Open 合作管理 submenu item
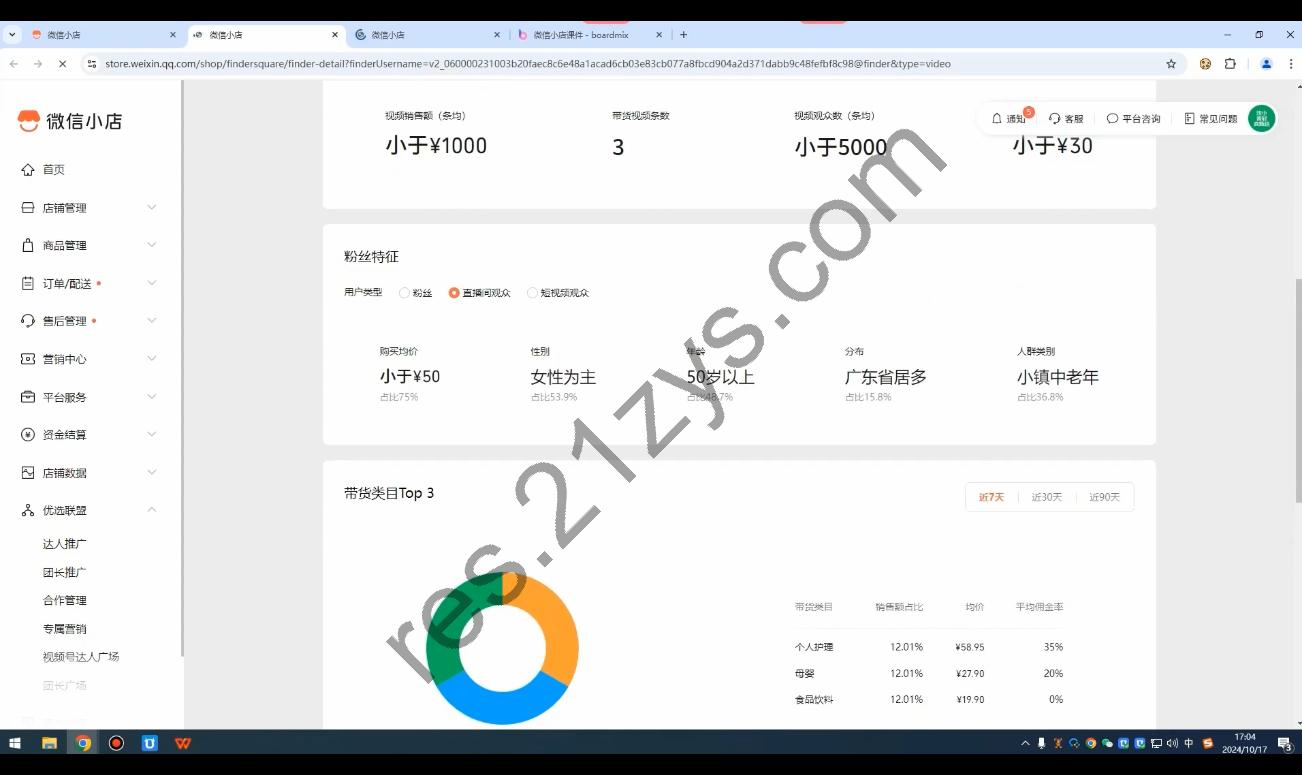This screenshot has height=775, width=1302. point(65,600)
